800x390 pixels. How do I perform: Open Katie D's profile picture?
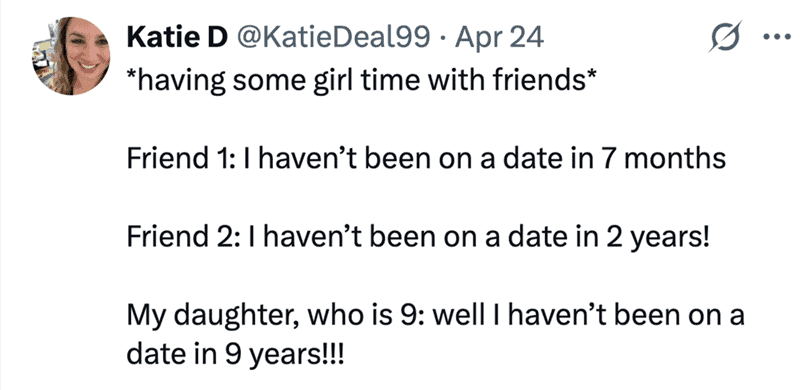(x=71, y=56)
